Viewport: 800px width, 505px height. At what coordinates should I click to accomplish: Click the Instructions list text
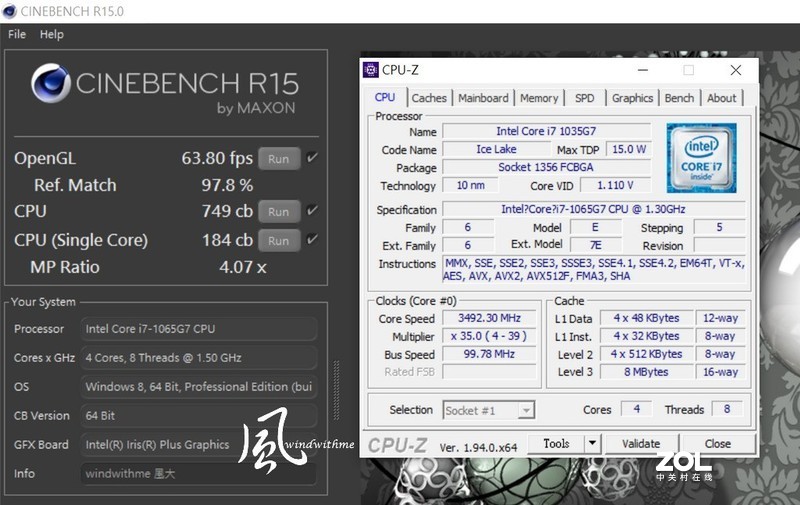click(593, 269)
